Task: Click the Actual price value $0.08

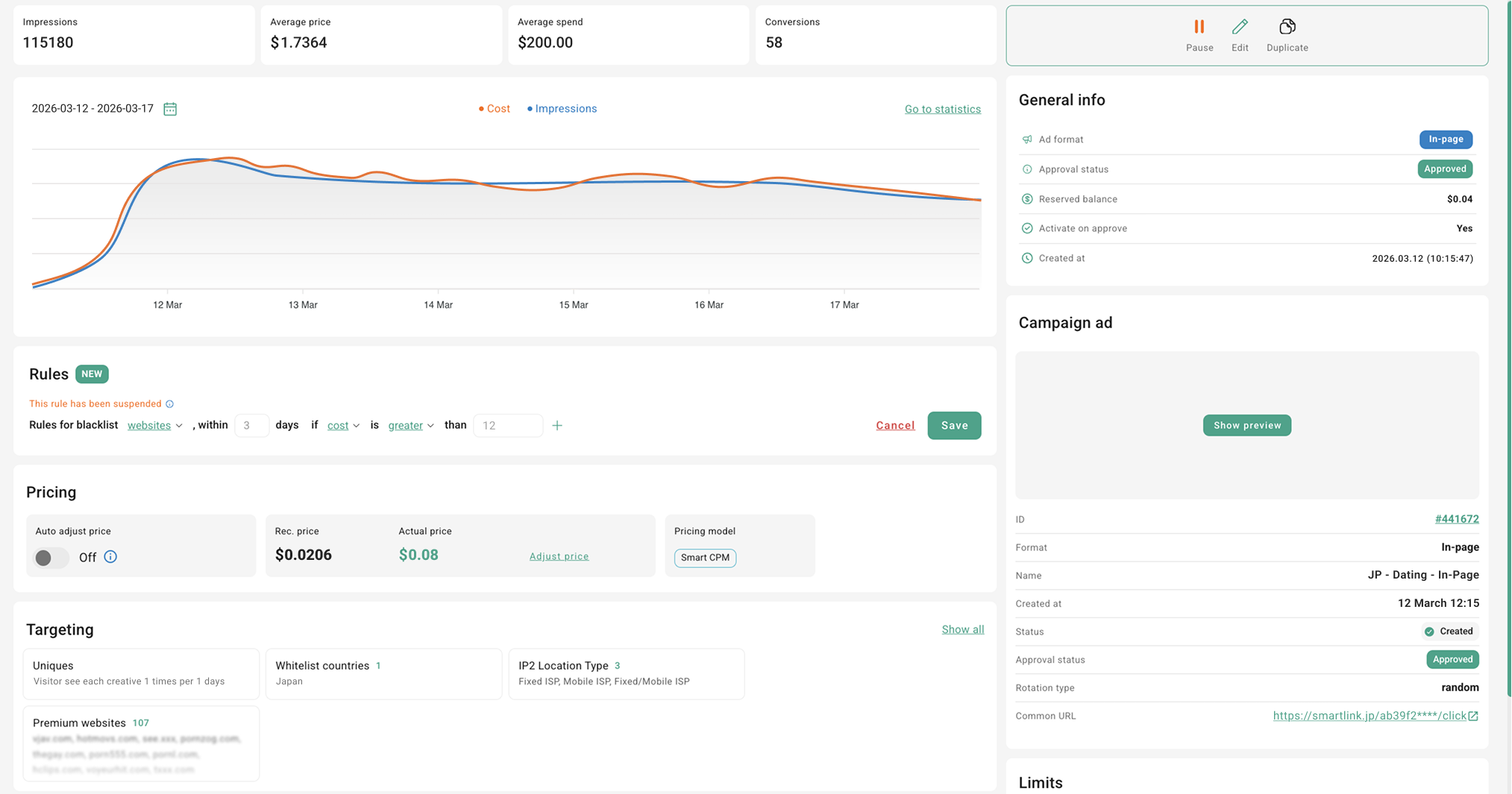Action: (x=418, y=555)
